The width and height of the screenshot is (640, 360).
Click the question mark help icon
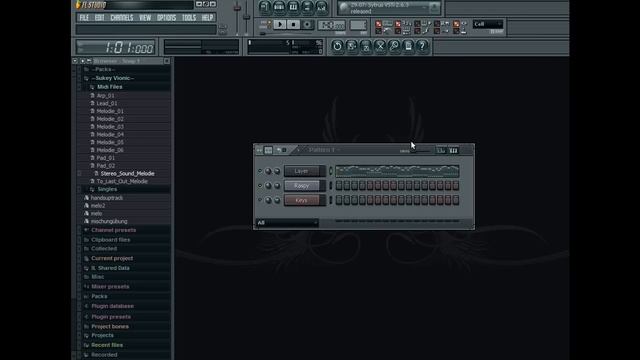(x=422, y=46)
